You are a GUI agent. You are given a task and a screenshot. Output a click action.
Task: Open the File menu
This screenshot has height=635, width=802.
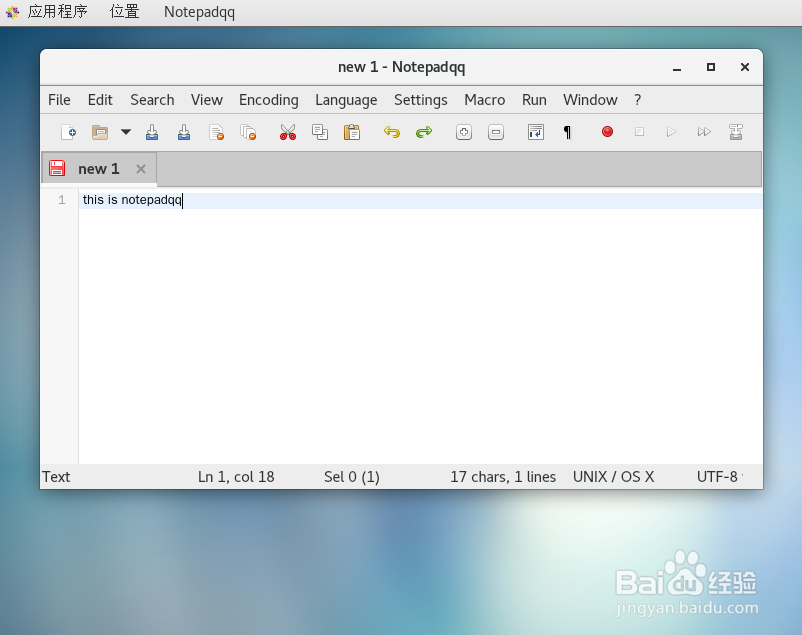[59, 100]
